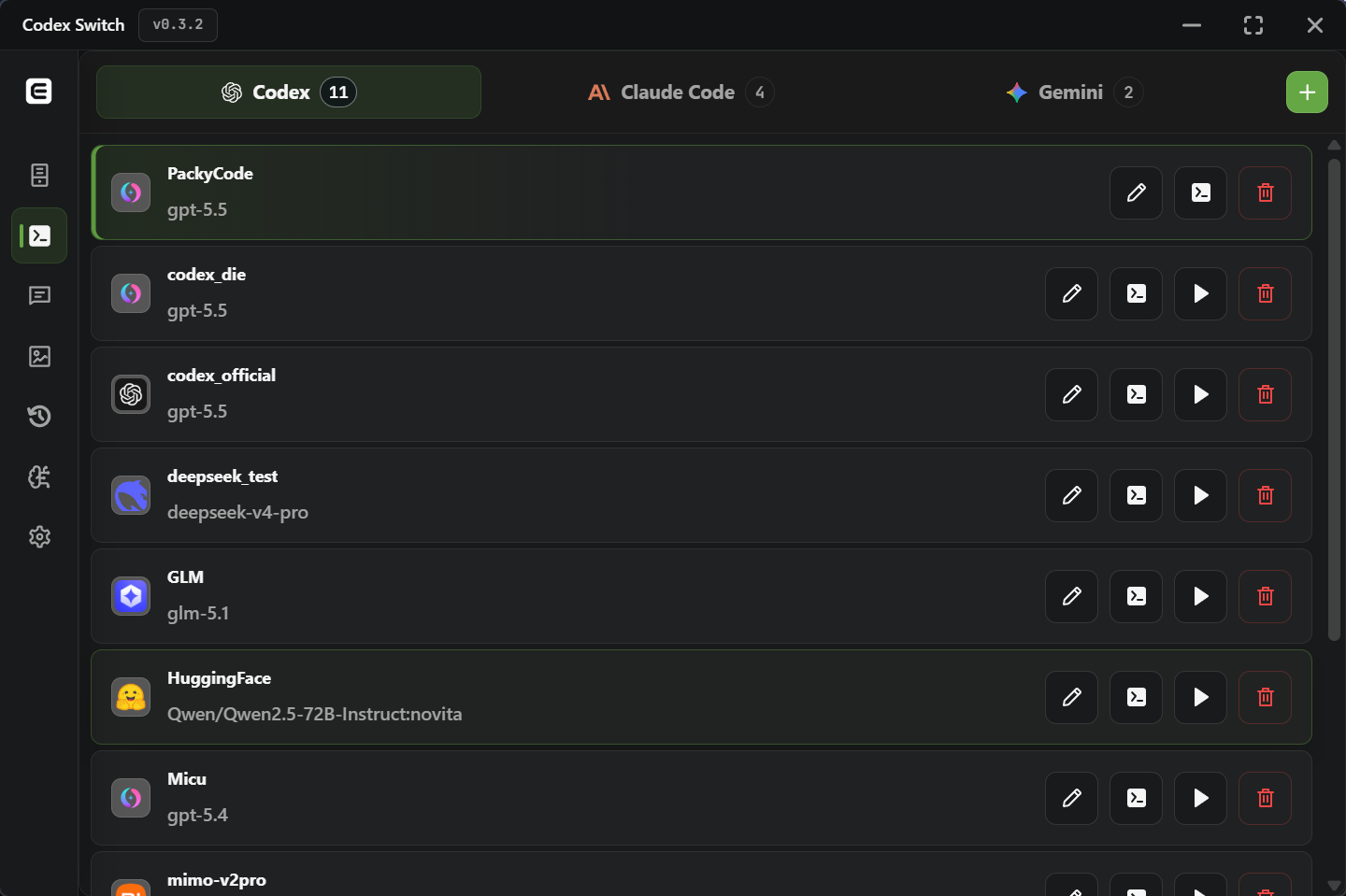Select the 'PackyCode' provider name
Viewport: 1346px width, 896px height.
209,174
